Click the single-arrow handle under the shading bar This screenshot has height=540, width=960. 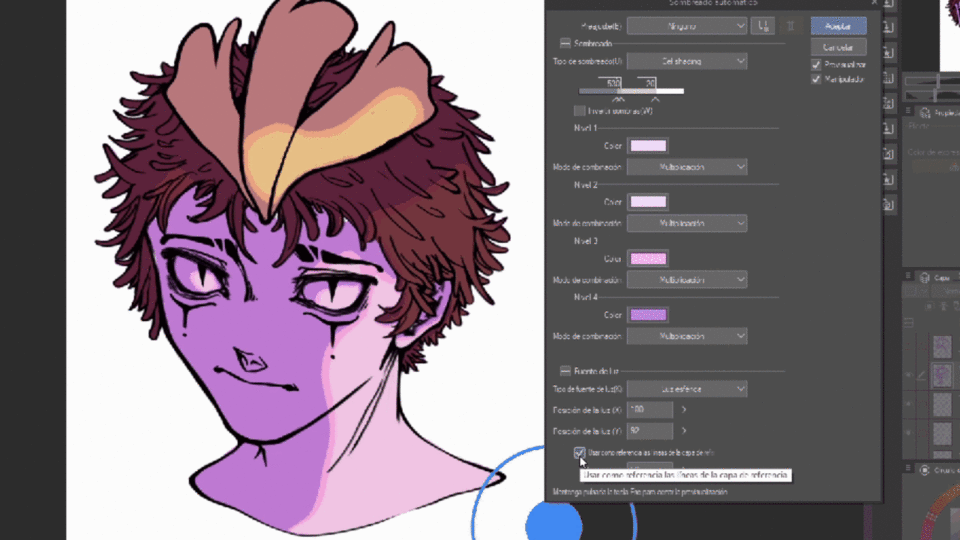click(x=655, y=99)
